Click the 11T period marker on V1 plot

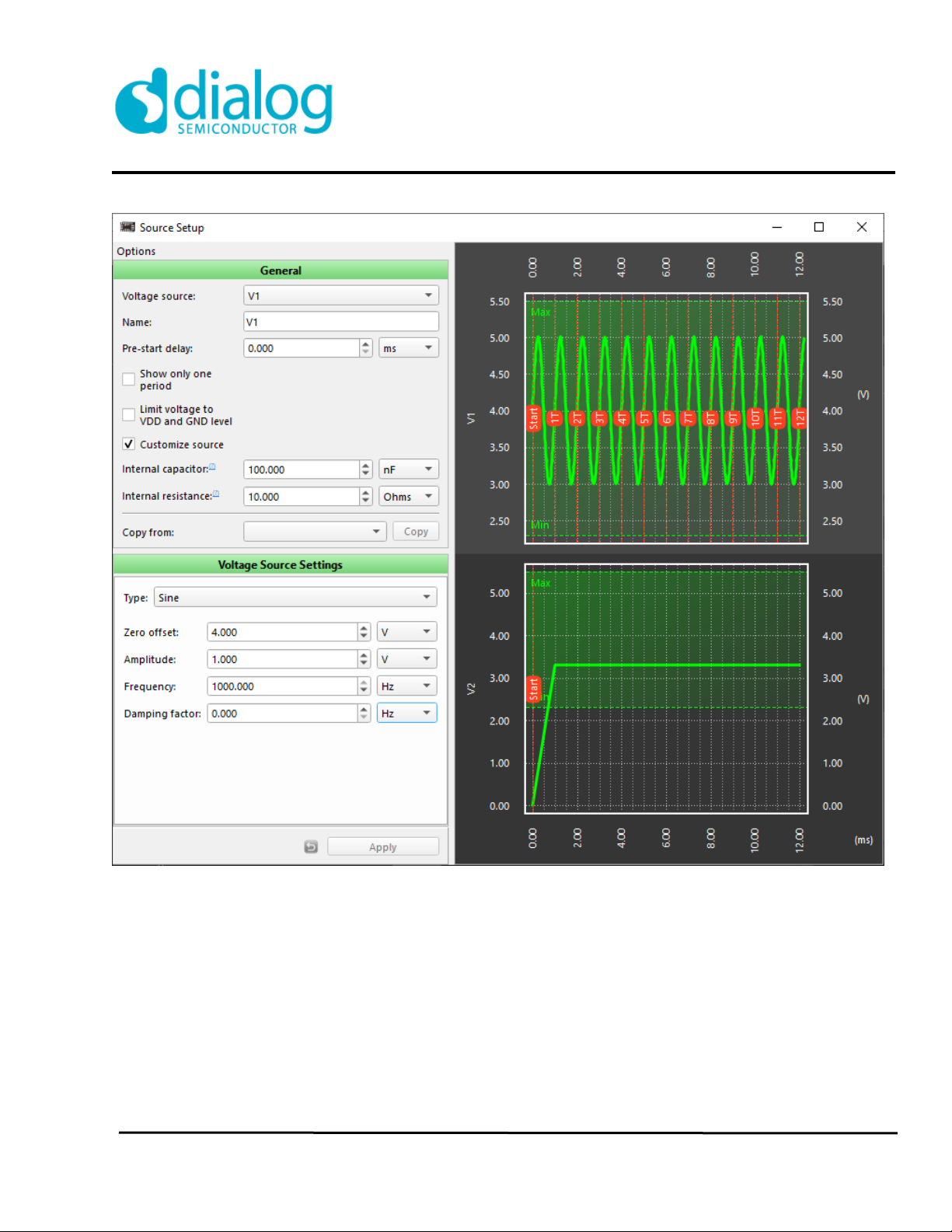coord(777,418)
